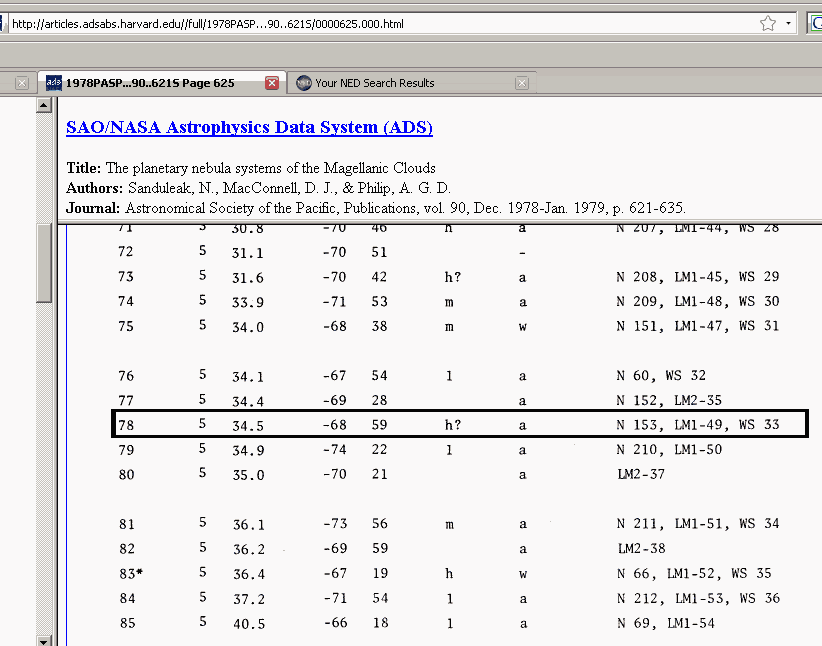Screen dimensions: 822x646
Task: Select the 1978PASP...90..621S Page 625 tab
Action: (x=150, y=83)
